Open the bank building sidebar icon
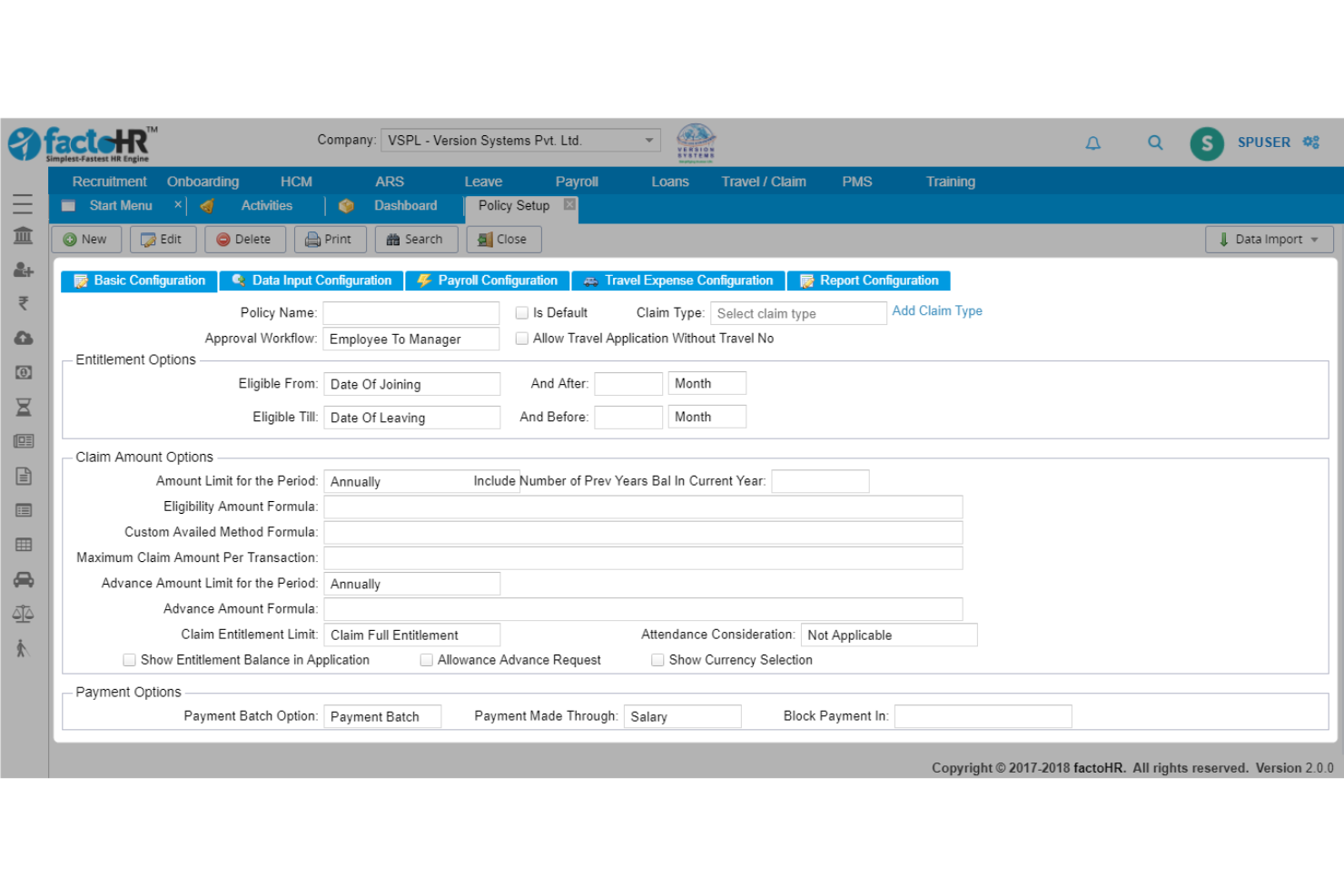The height and width of the screenshot is (896, 1344). click(23, 236)
